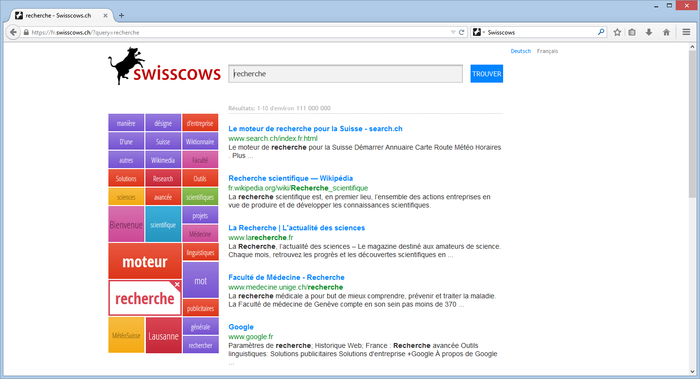The width and height of the screenshot is (700, 379).
Task: Open a new tab with plus button
Action: tap(121, 15)
